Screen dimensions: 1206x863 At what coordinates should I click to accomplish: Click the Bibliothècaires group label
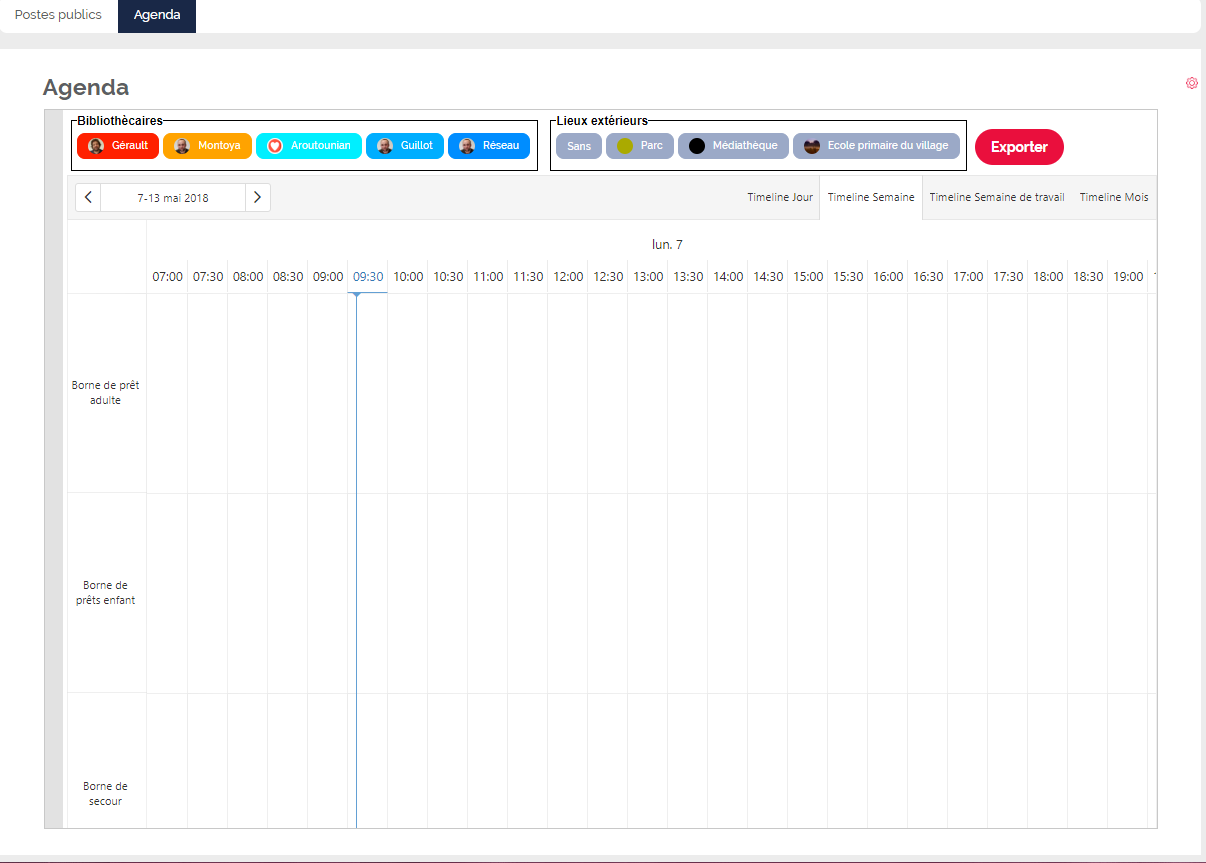pos(120,120)
